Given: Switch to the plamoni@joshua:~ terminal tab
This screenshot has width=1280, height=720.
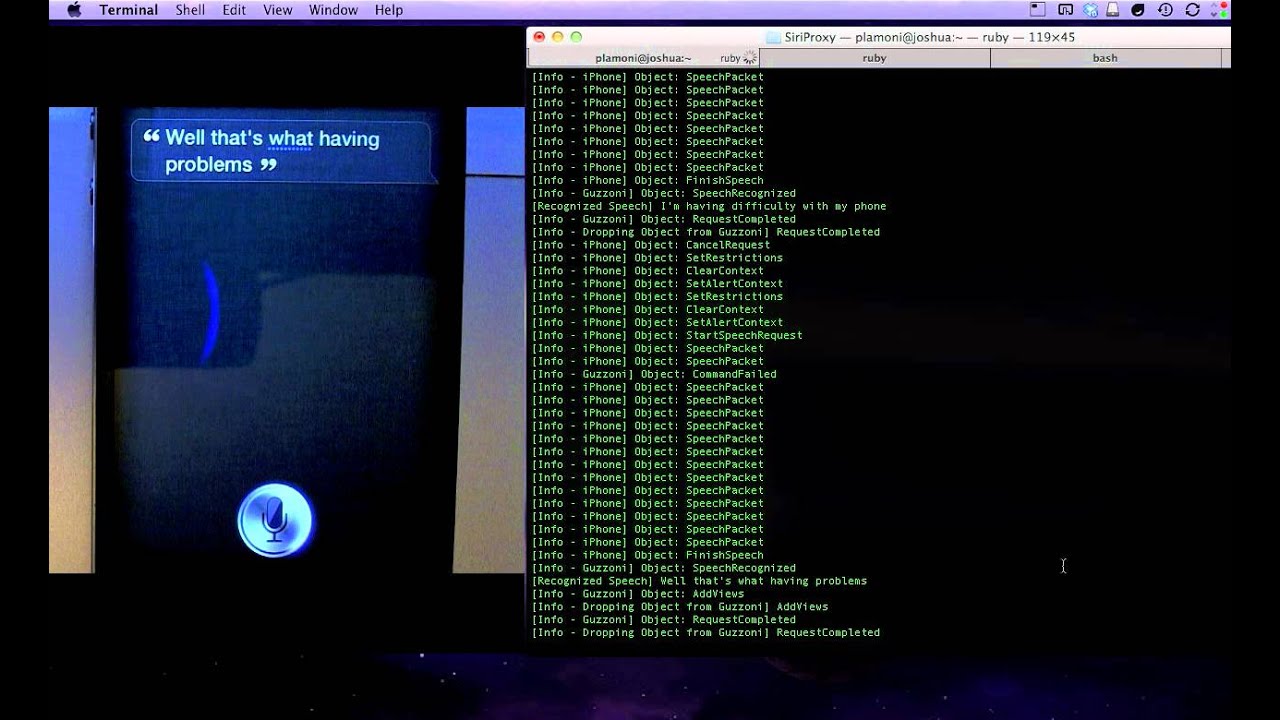Looking at the screenshot, I should click(643, 58).
